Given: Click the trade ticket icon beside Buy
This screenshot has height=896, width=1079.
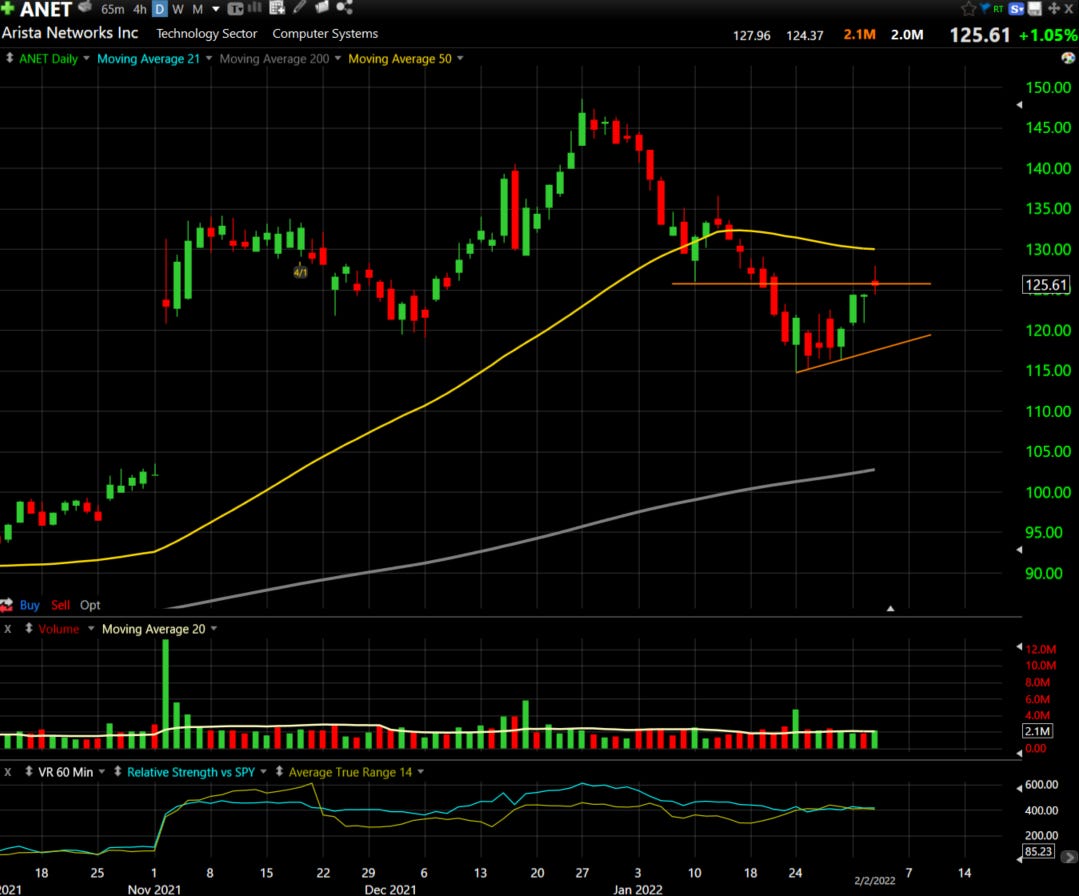Looking at the screenshot, I should click(x=7, y=605).
